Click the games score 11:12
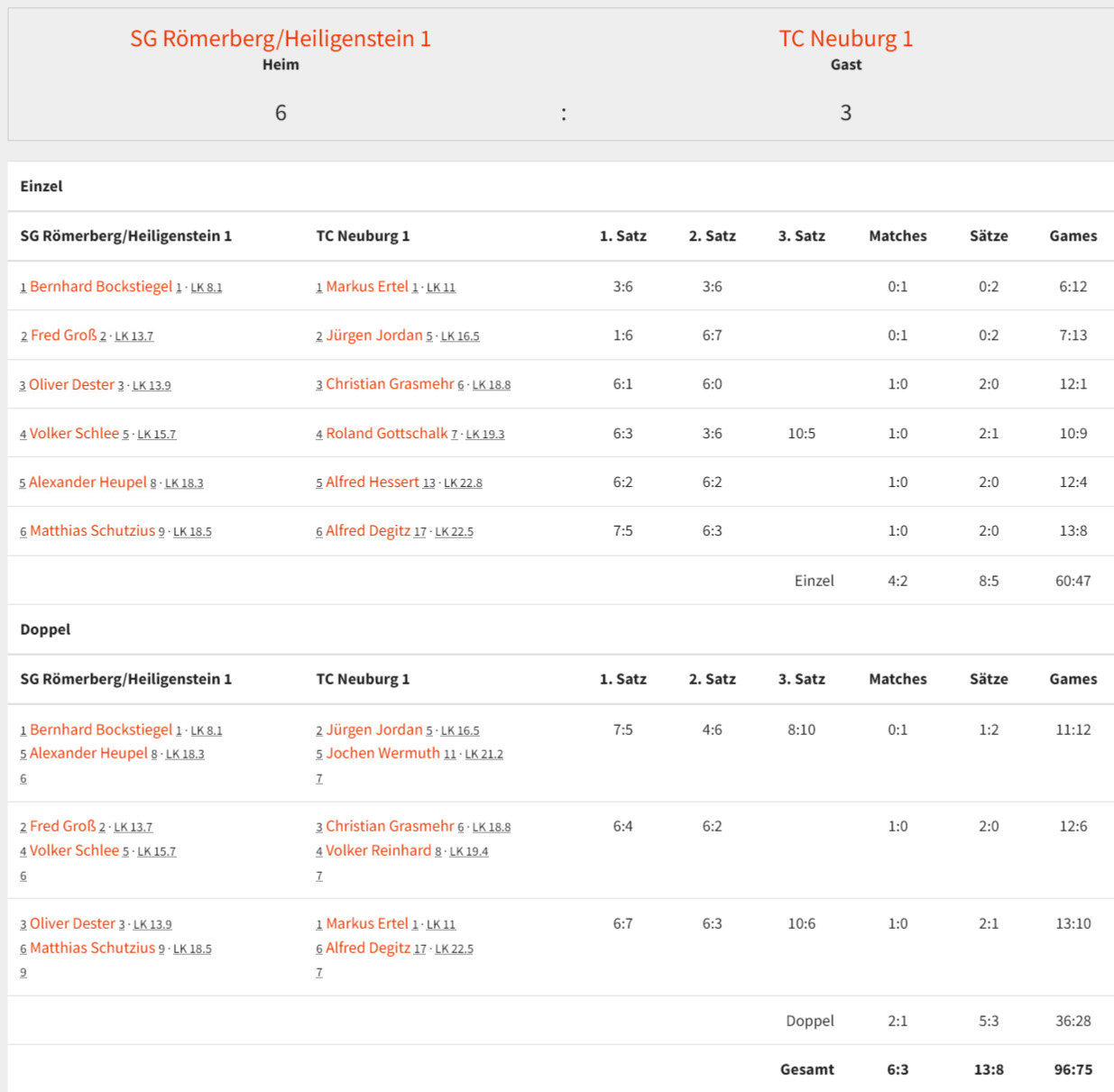1114x1092 pixels. pyautogui.click(x=1073, y=730)
